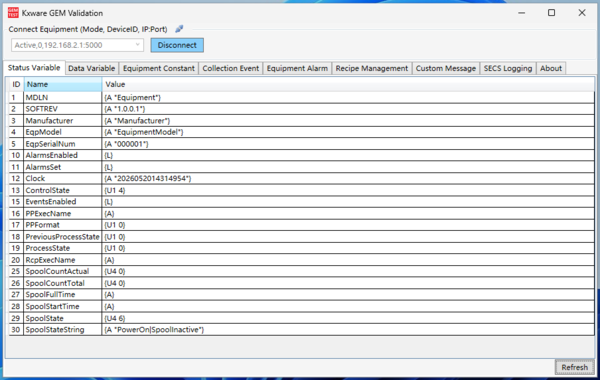
Task: Switch to the Custom Message tab
Action: point(445,68)
